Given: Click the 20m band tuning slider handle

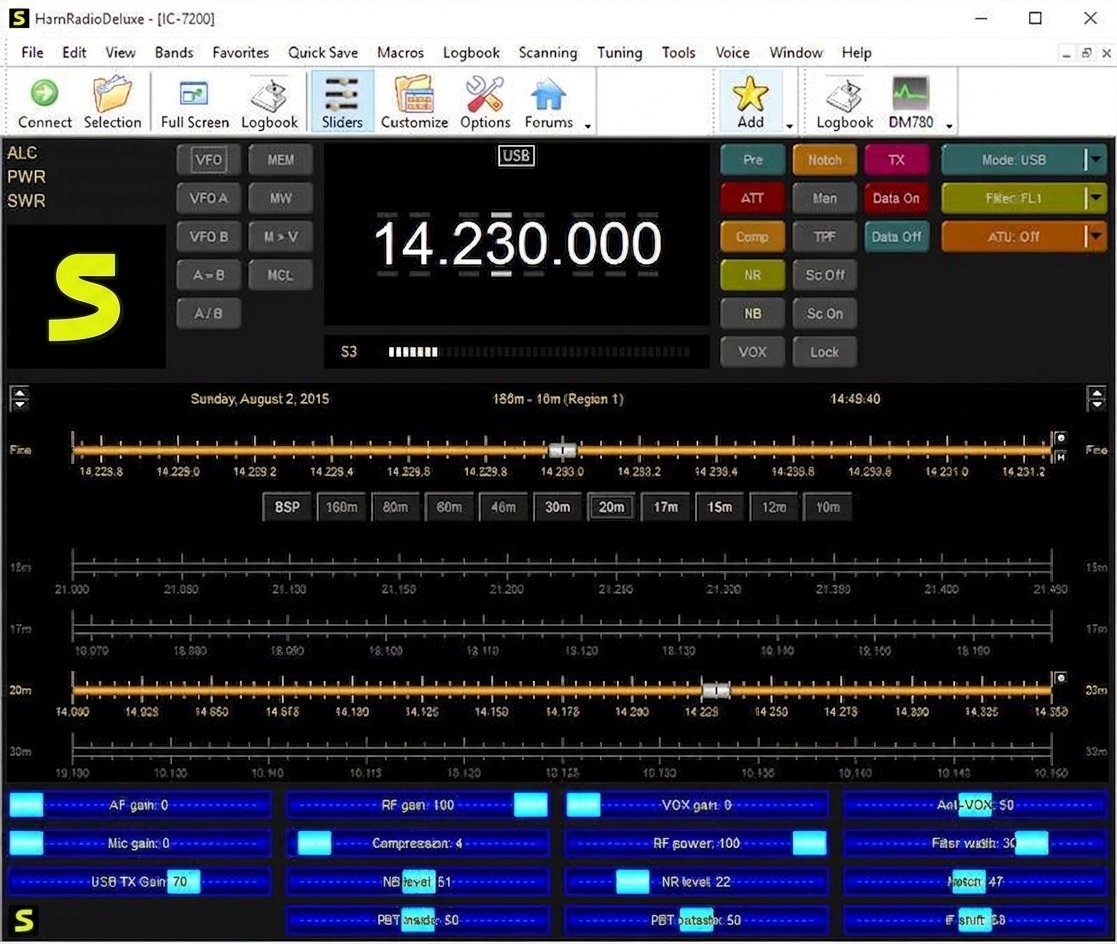Looking at the screenshot, I should 716,690.
